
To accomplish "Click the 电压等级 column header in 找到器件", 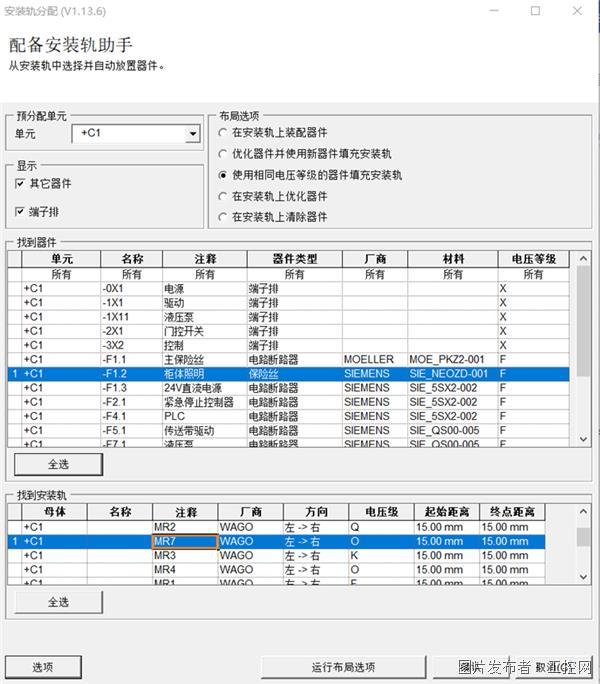I will (533, 259).
